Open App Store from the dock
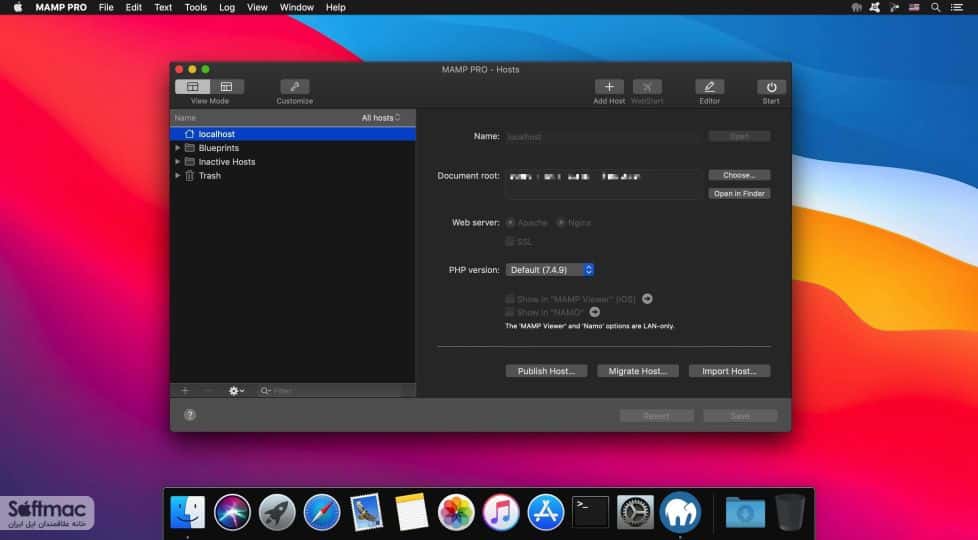The width and height of the screenshot is (978, 540). 546,513
